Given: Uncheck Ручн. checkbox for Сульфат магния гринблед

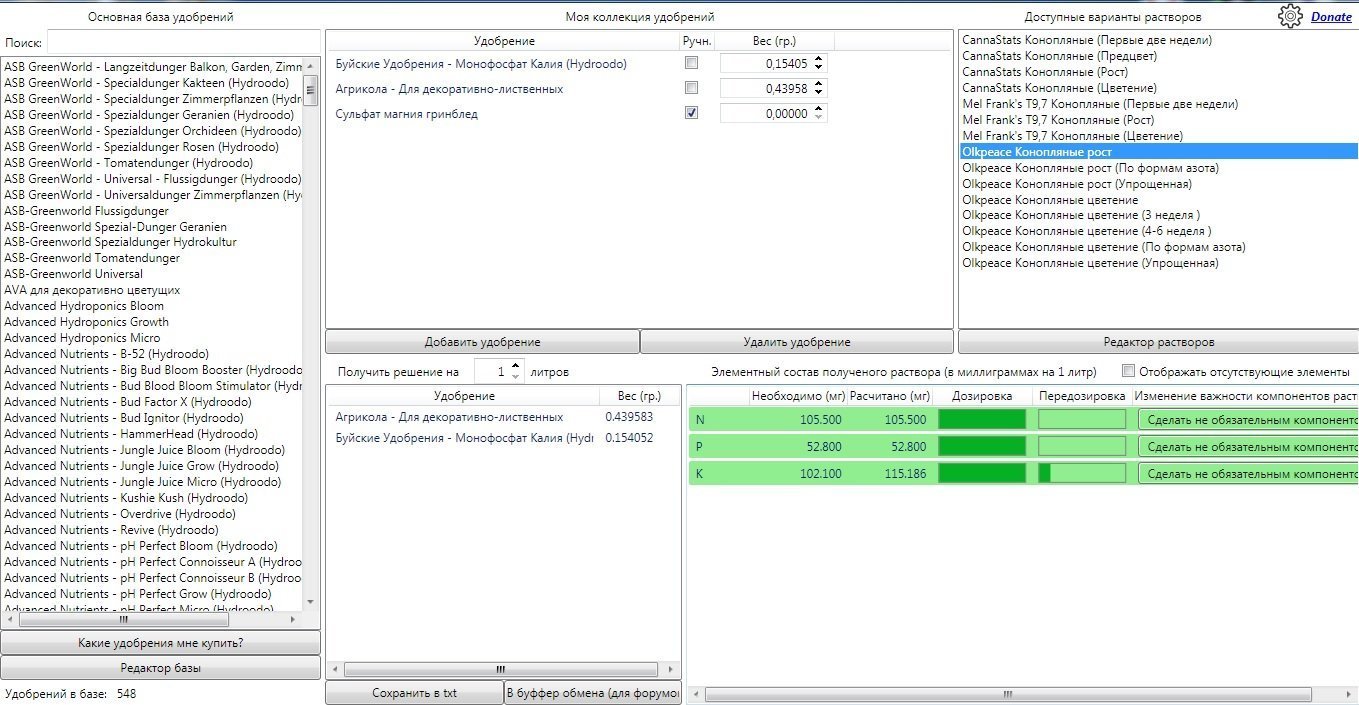Looking at the screenshot, I should [691, 113].
